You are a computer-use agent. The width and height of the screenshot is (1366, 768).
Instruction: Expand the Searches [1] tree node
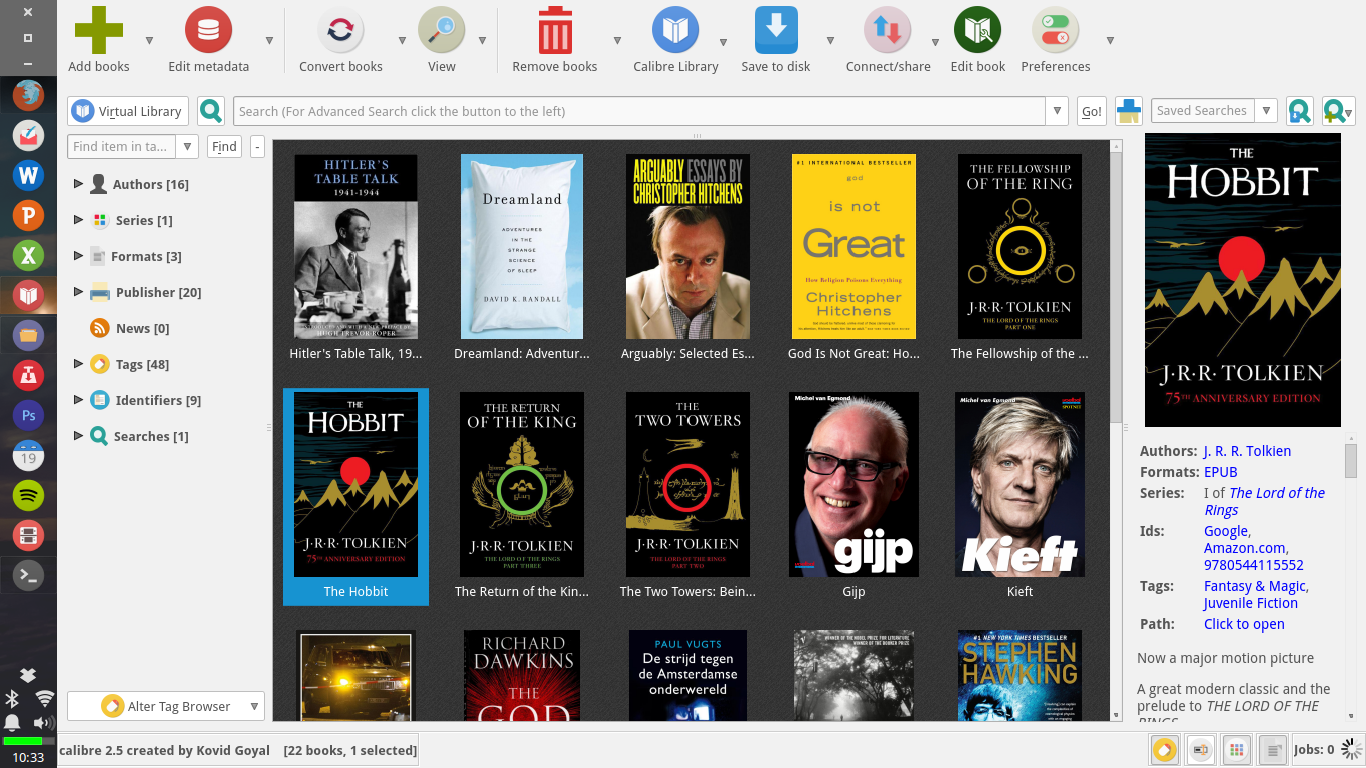tap(78, 436)
